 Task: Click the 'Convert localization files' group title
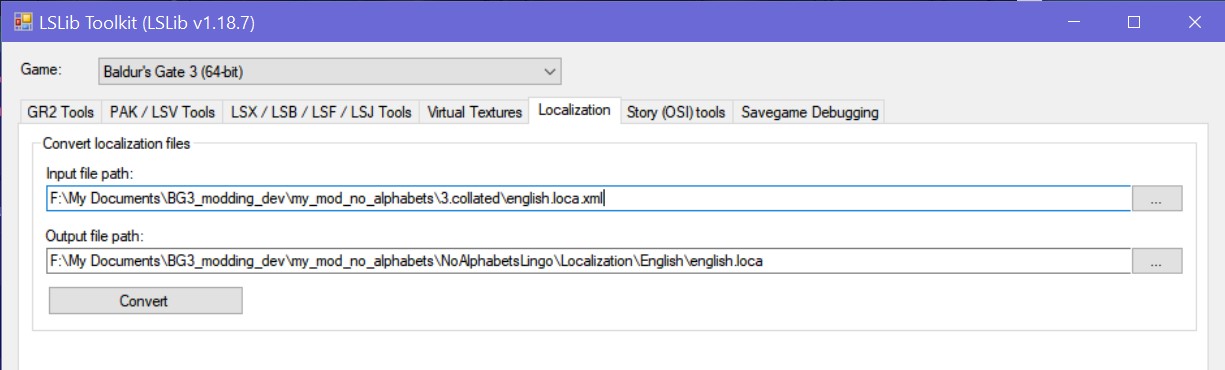click(116, 143)
